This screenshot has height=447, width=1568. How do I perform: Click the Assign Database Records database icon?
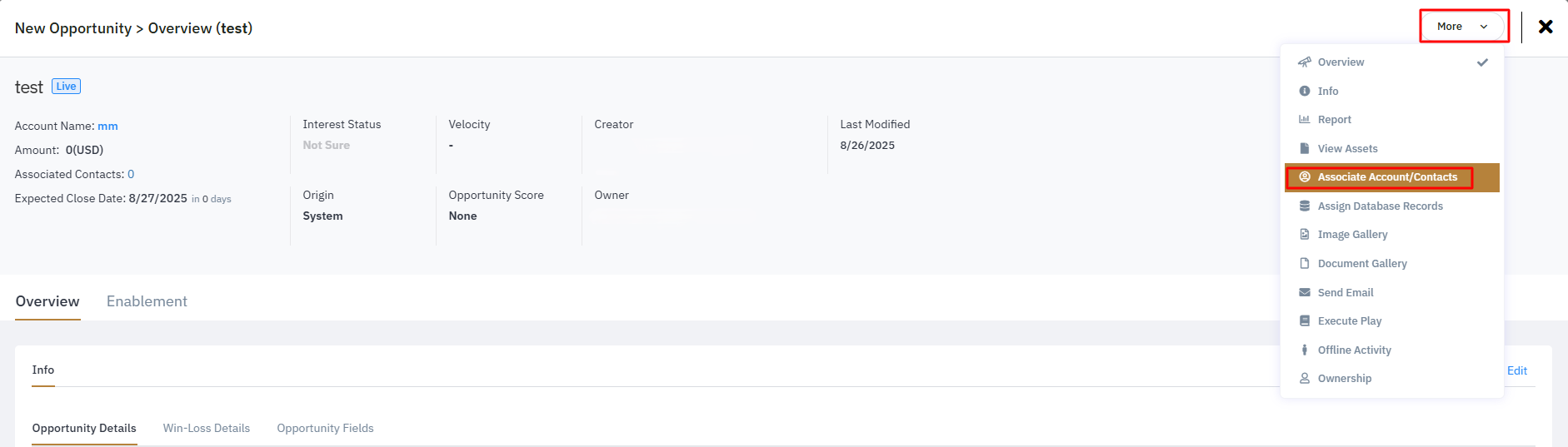pos(1305,206)
